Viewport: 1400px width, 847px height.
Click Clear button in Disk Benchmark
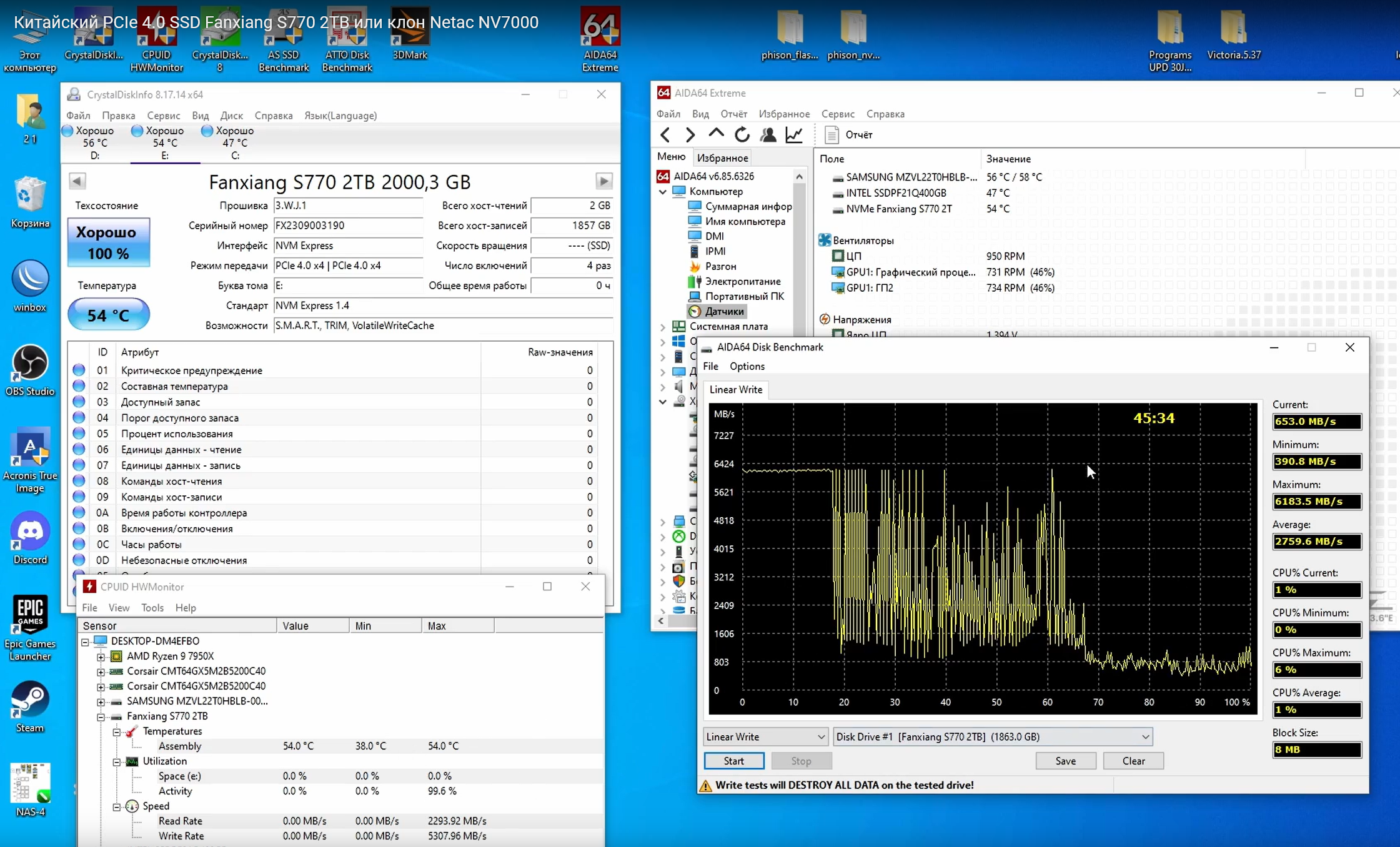coord(1133,761)
